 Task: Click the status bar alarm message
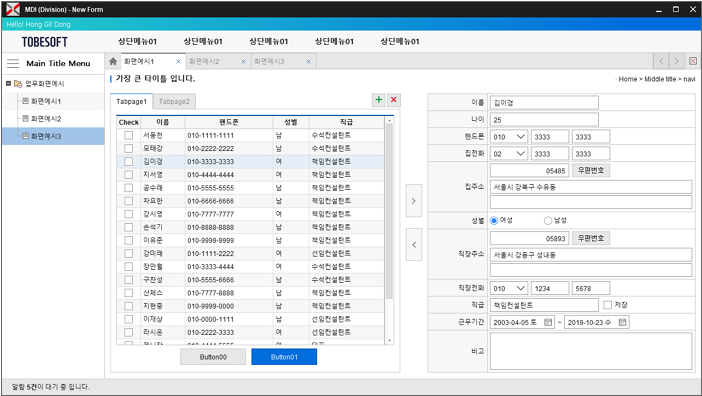click(51, 387)
